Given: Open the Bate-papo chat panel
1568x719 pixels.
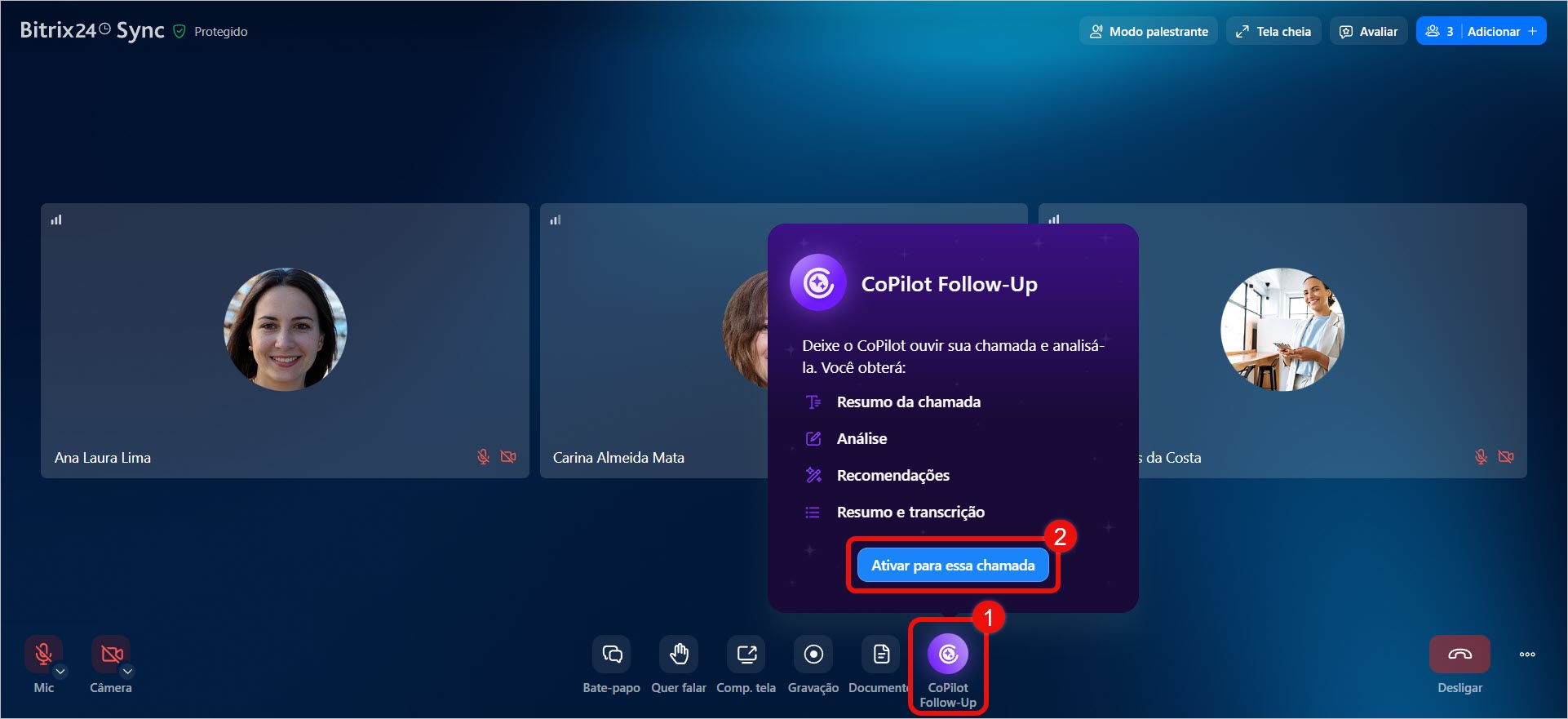Looking at the screenshot, I should pyautogui.click(x=611, y=655).
